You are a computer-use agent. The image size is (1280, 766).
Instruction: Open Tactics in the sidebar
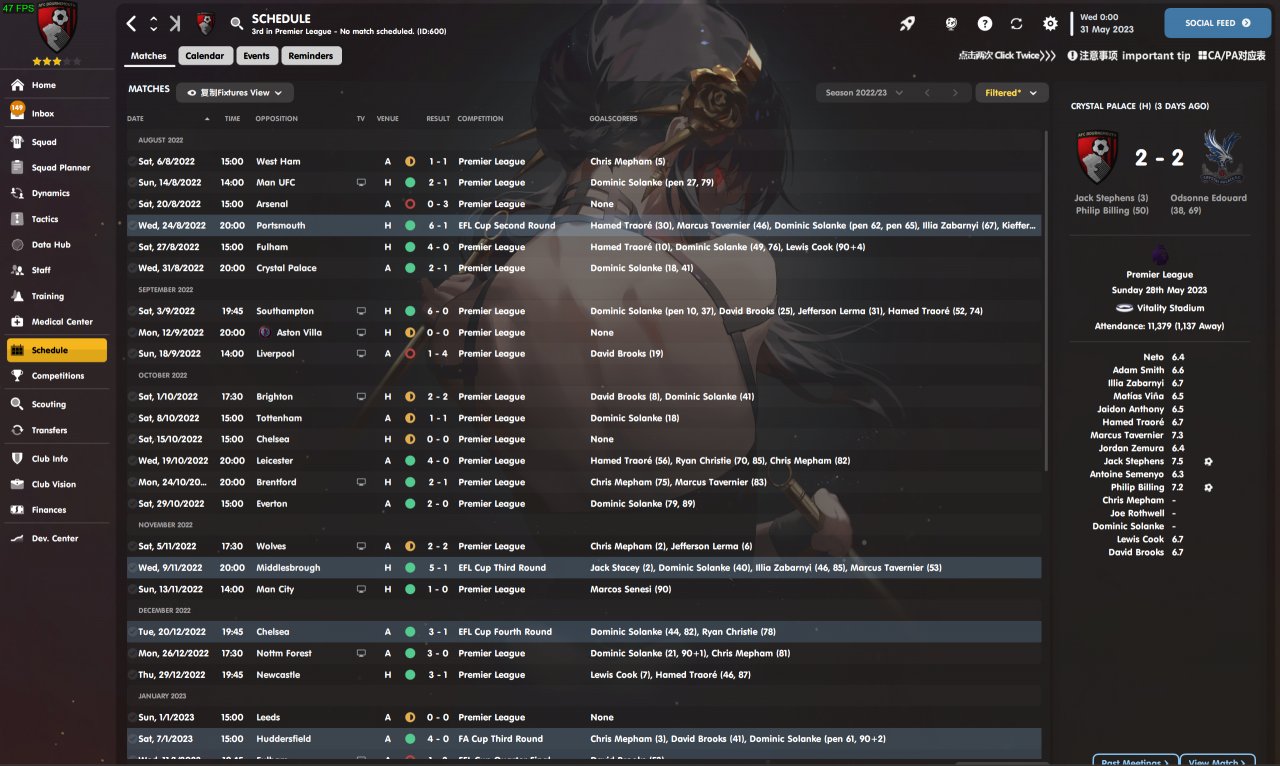(x=45, y=219)
